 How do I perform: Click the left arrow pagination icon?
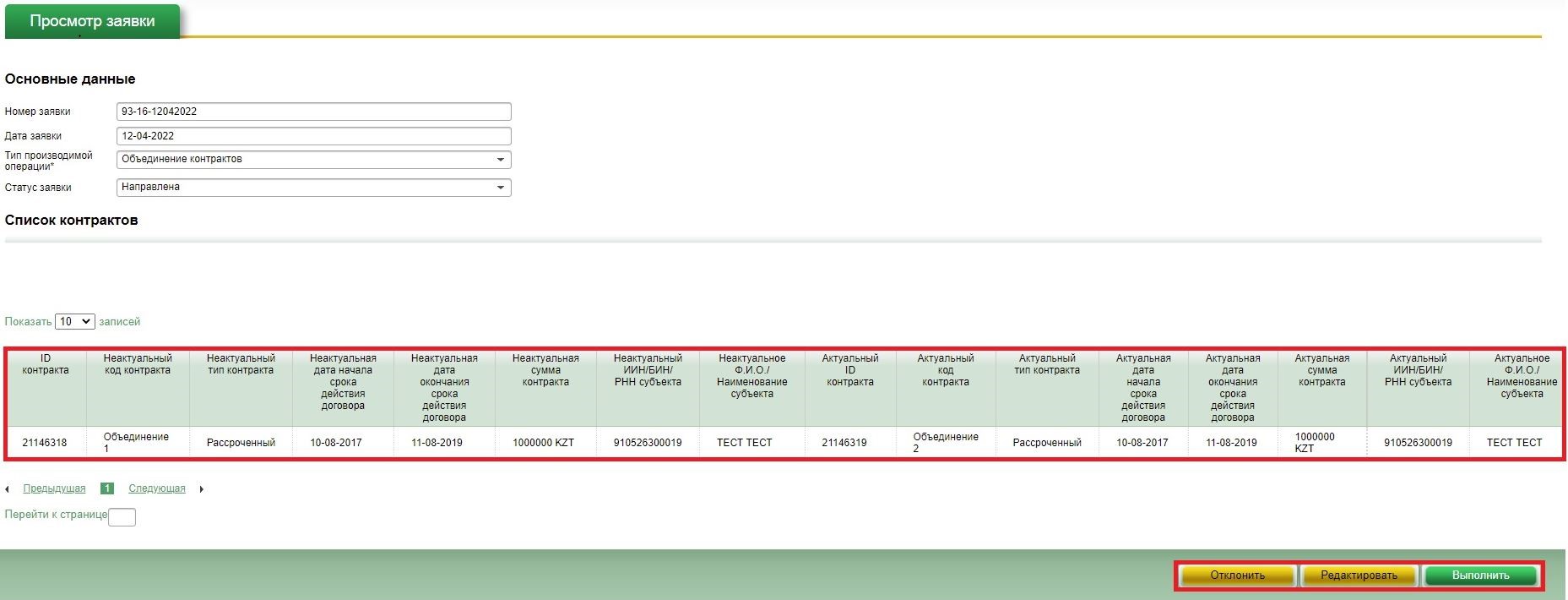coord(8,489)
